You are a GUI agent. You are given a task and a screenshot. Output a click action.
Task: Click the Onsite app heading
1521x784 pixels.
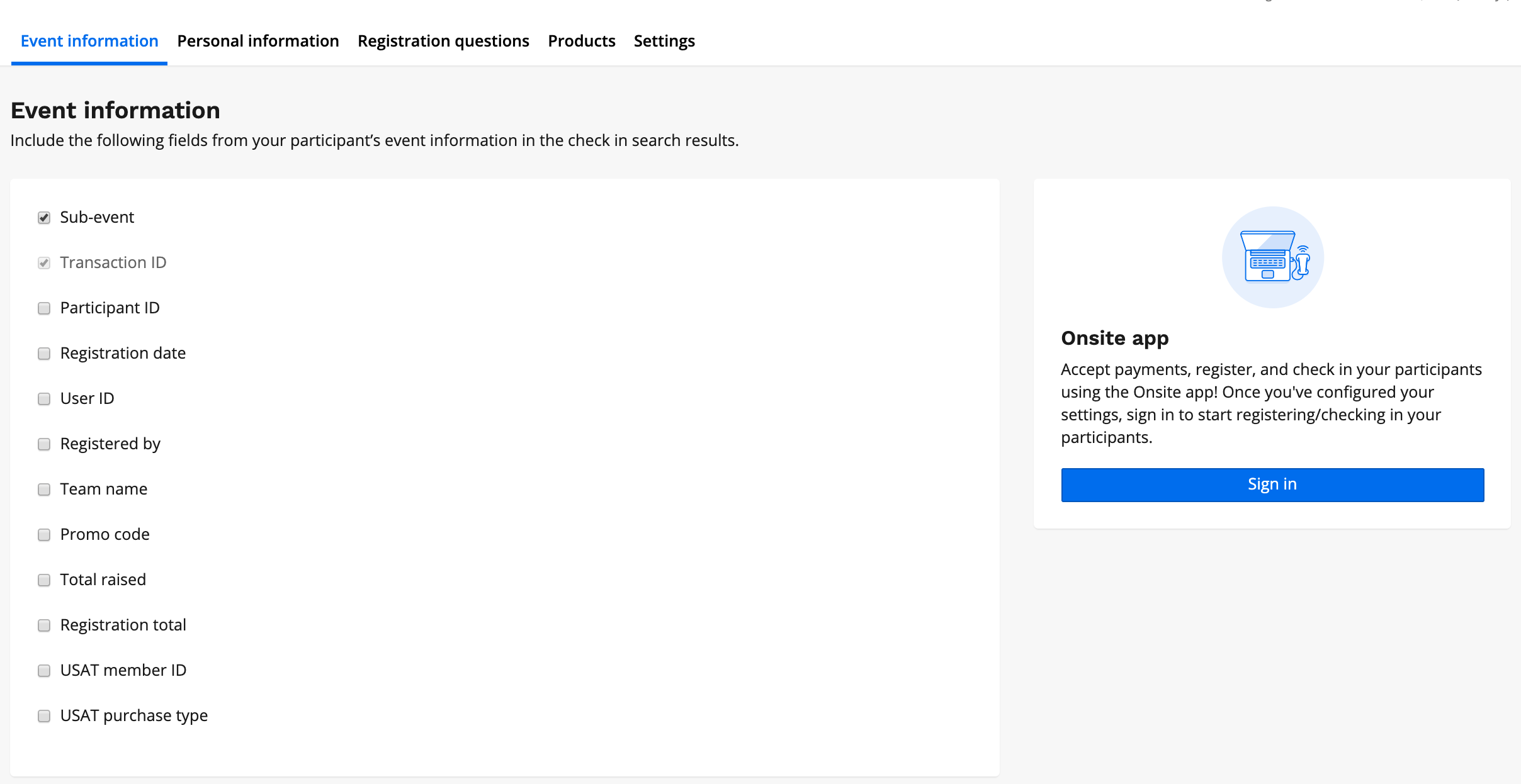click(x=1114, y=339)
